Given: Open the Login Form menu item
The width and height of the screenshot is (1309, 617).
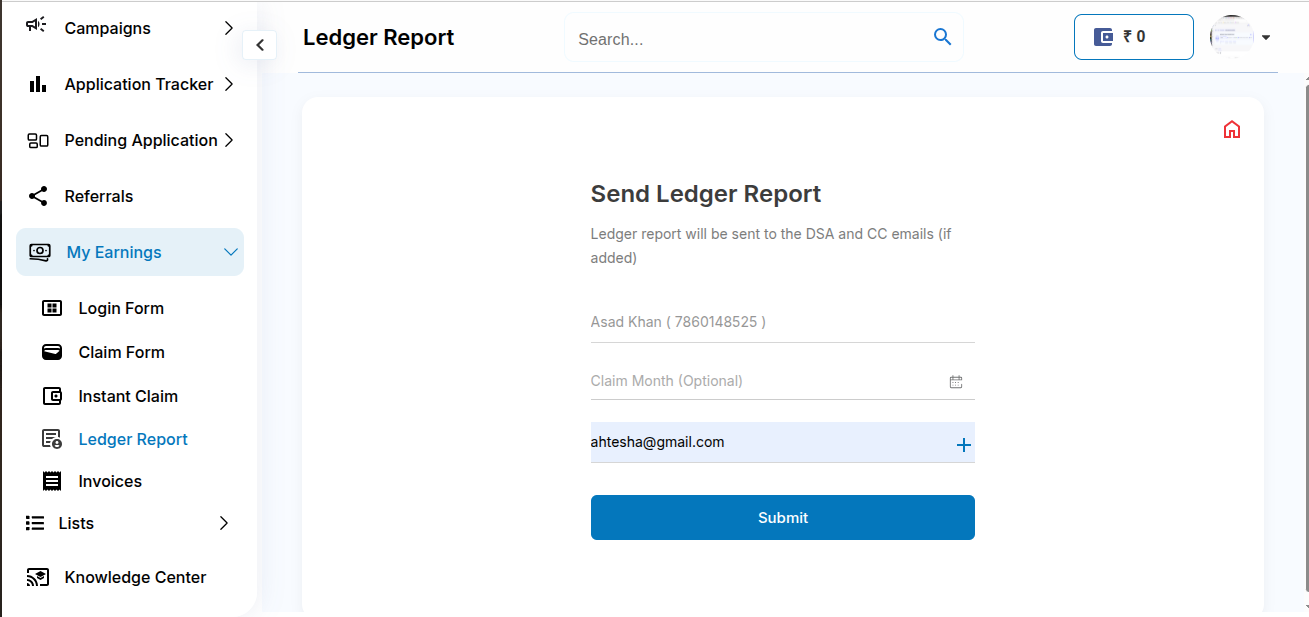Looking at the screenshot, I should (x=121, y=308).
